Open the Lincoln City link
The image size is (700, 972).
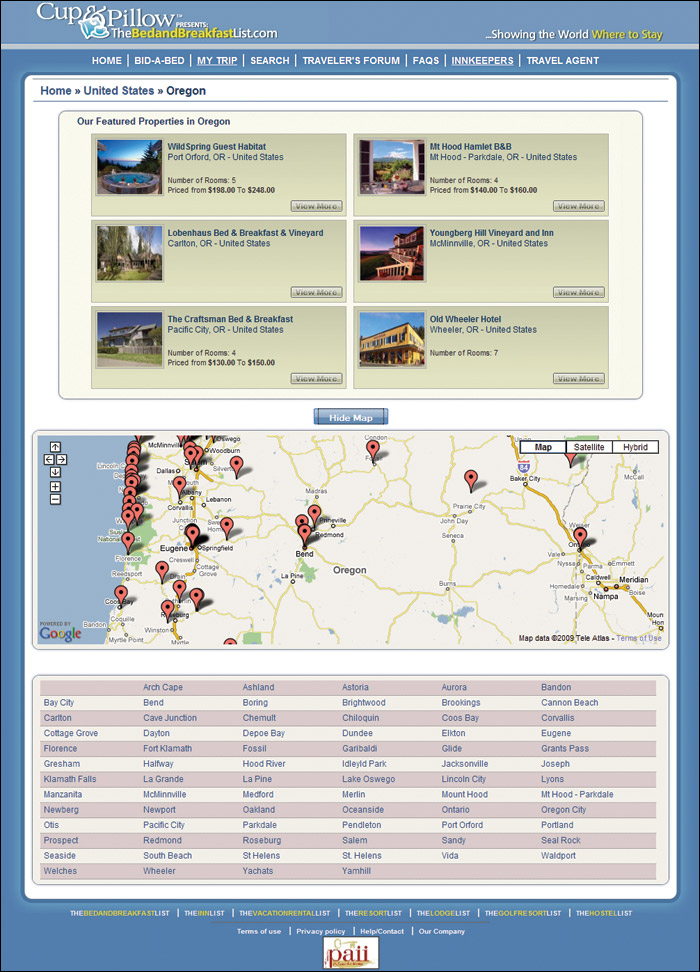(x=463, y=779)
